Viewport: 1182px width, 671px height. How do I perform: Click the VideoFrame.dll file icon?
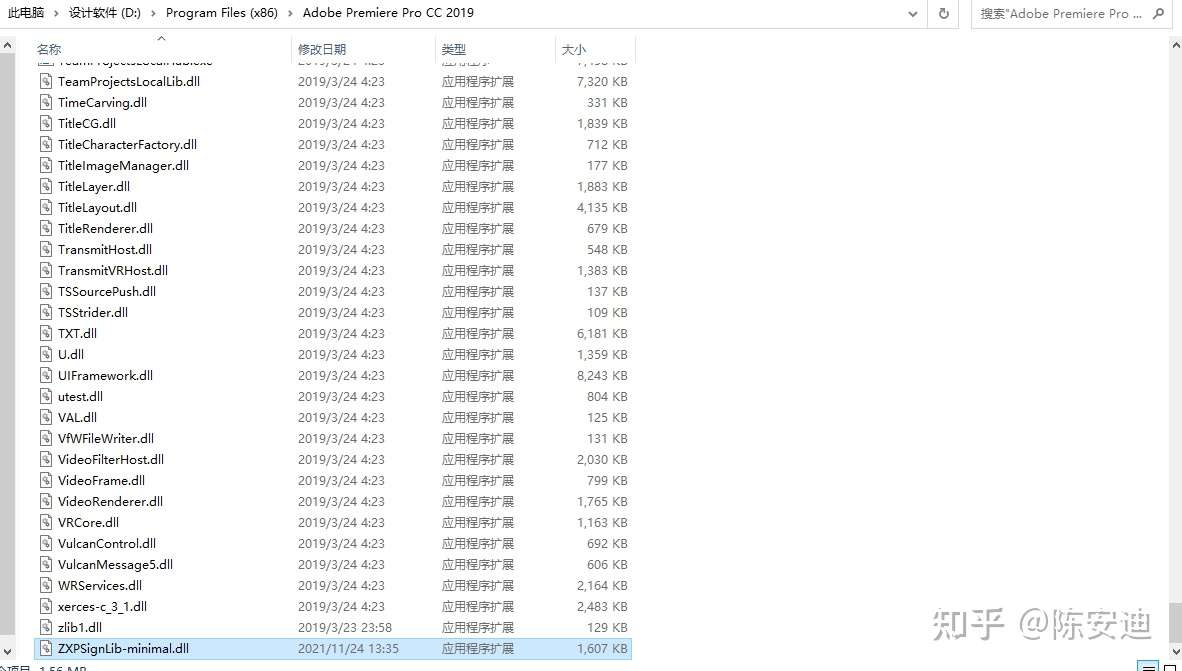(x=47, y=480)
